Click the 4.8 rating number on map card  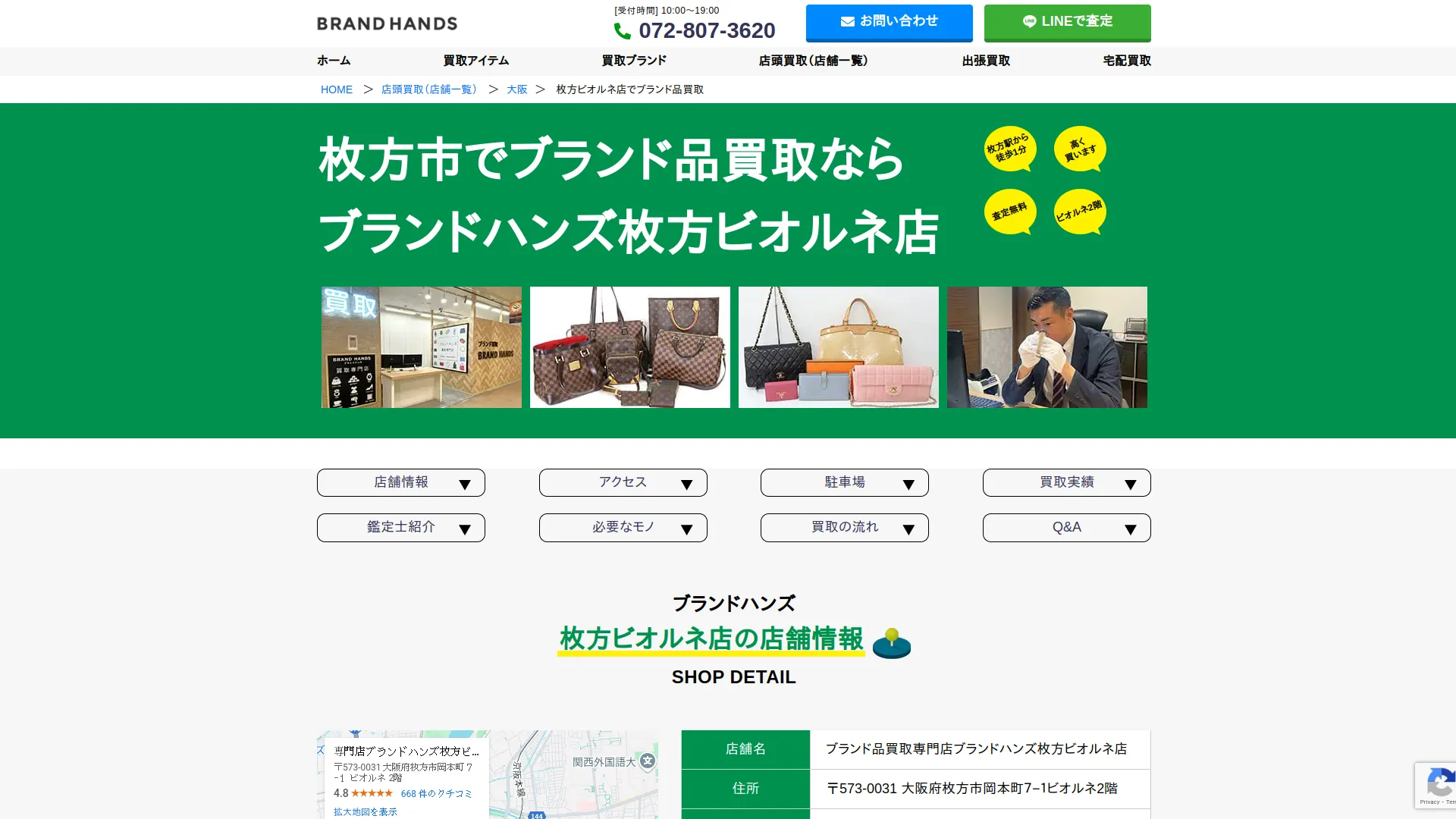pos(340,793)
